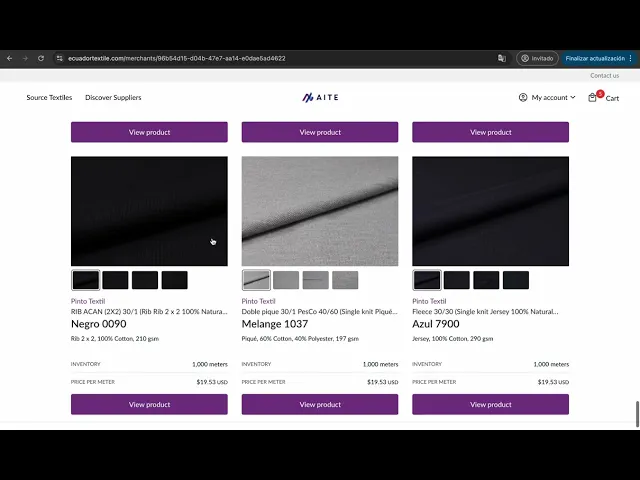640x480 pixels.
Task: Select second thumbnail under Melange 1037 image
Action: [x=286, y=280]
